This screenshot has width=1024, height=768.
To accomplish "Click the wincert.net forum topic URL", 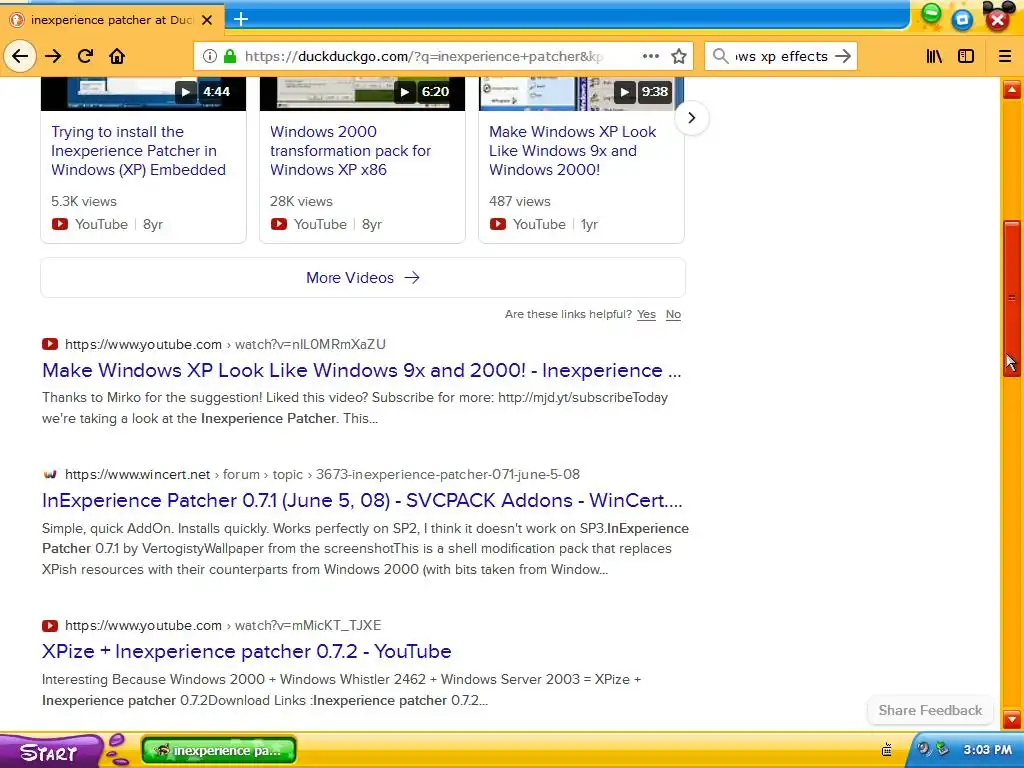I will 323,474.
